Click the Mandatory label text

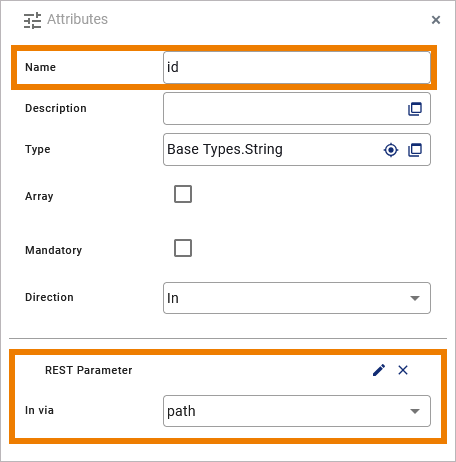point(54,250)
